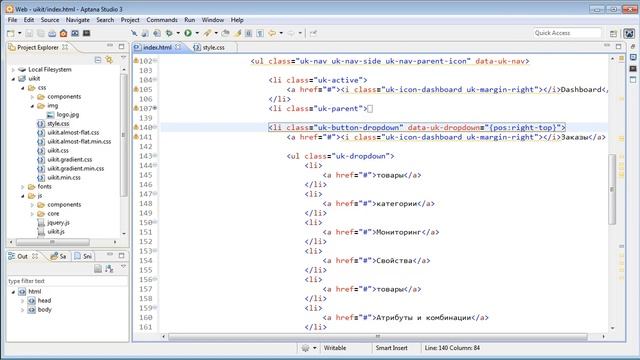This screenshot has height=360, width=640.
Task: Open the Run button dropdown arrow
Action: pyautogui.click(x=197, y=33)
